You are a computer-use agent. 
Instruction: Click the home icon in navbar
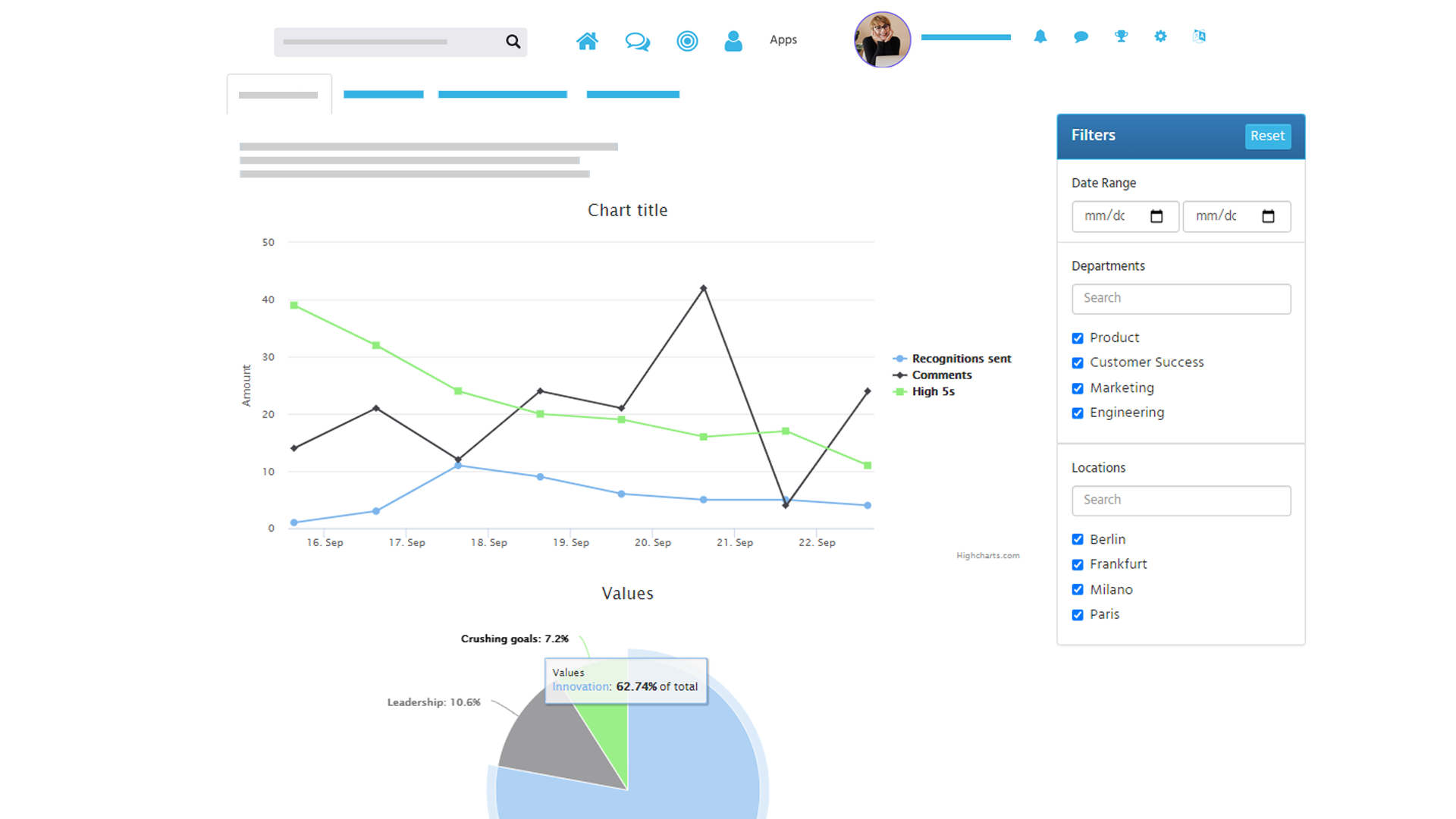[x=587, y=41]
